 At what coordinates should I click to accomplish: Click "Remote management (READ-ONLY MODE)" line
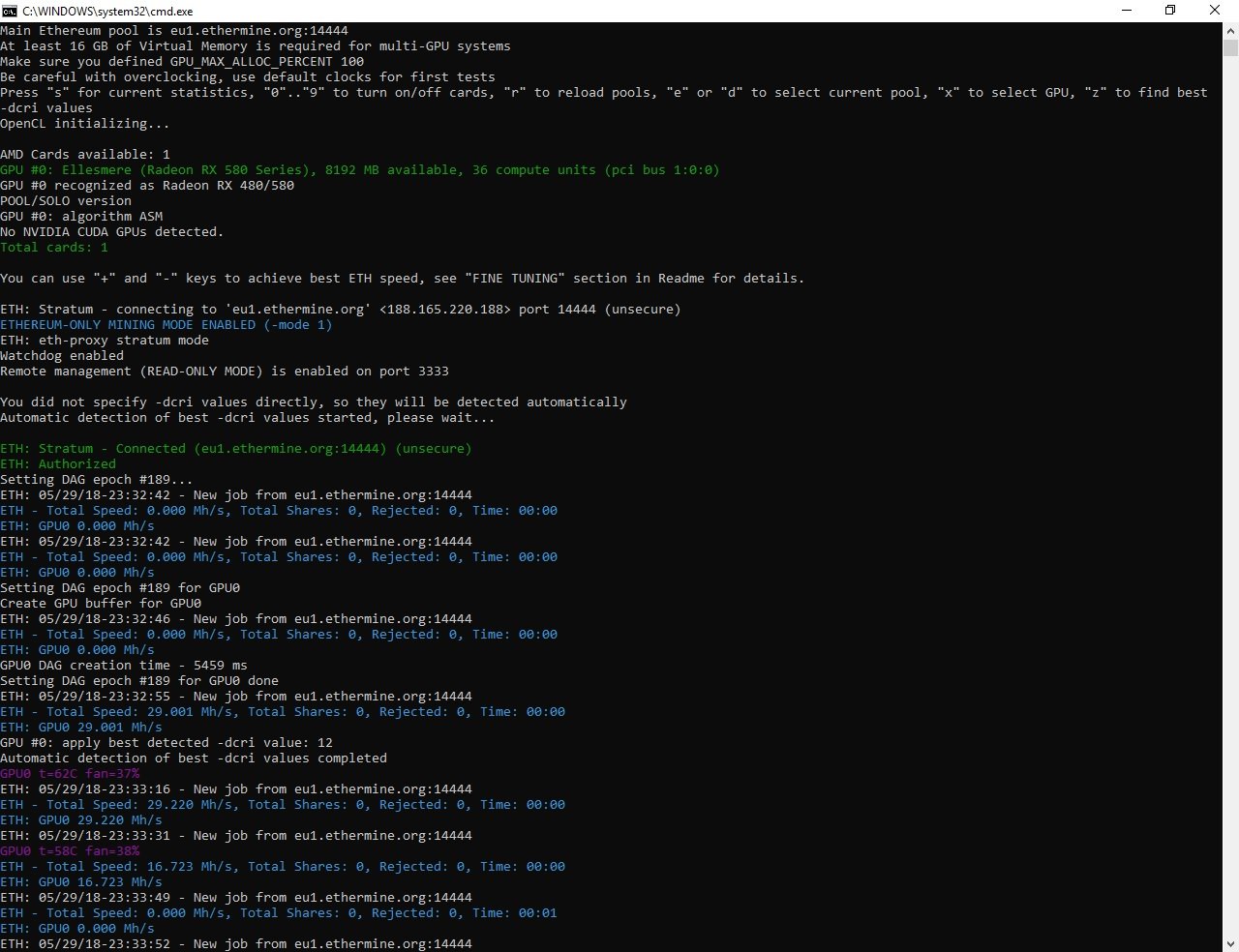click(225, 372)
